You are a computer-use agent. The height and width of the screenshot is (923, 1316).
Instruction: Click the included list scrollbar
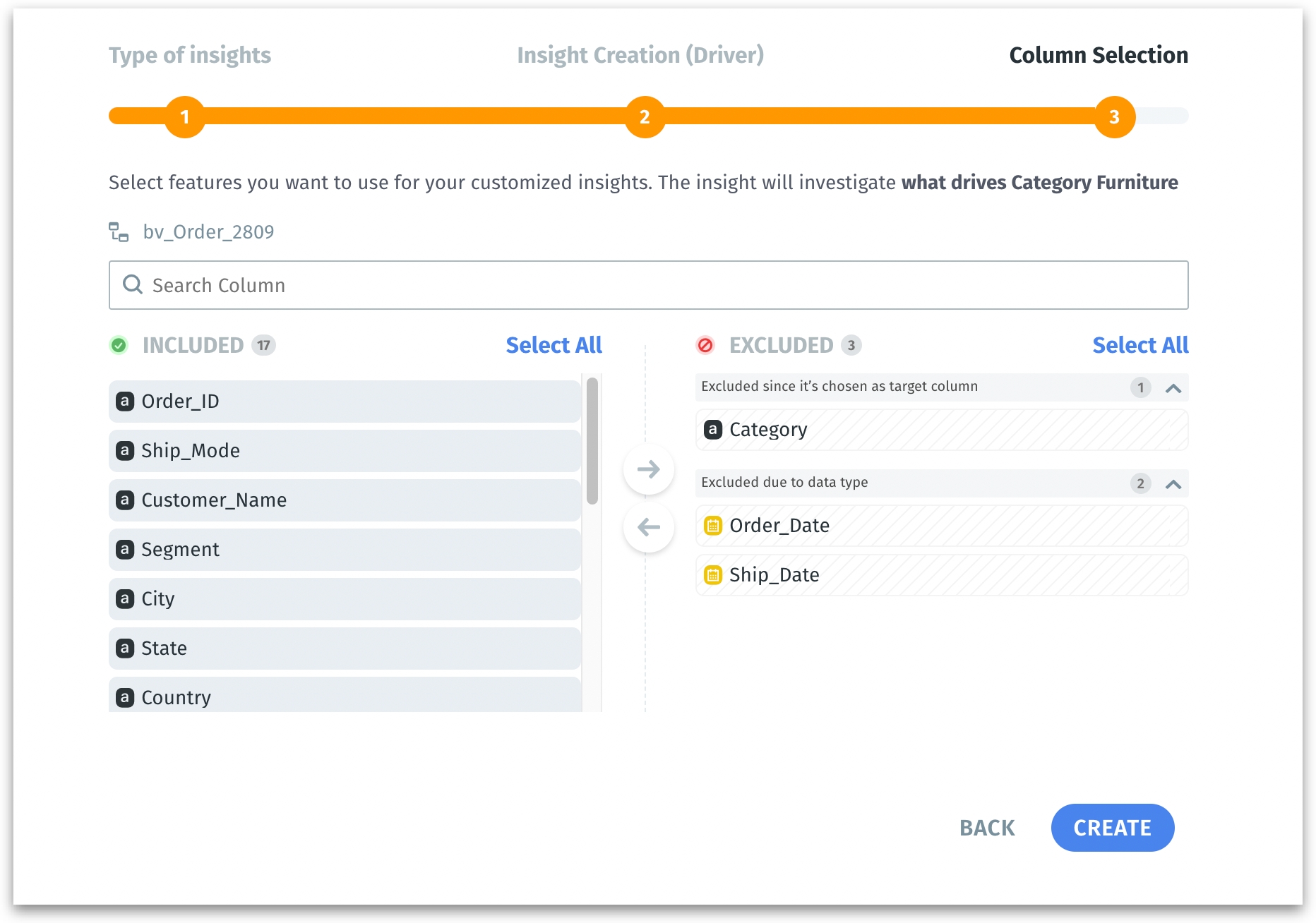tap(592, 441)
